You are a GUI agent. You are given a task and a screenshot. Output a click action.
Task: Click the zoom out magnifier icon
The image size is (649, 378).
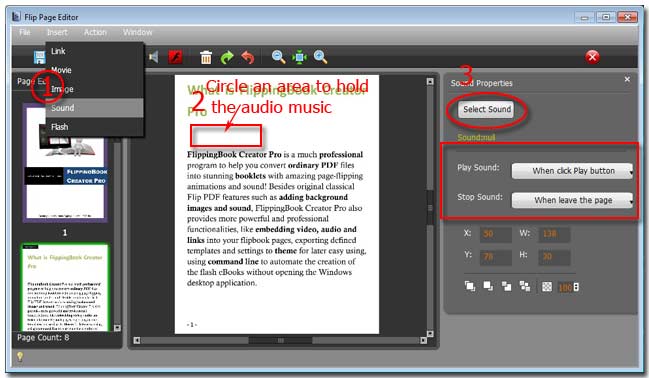click(x=278, y=57)
